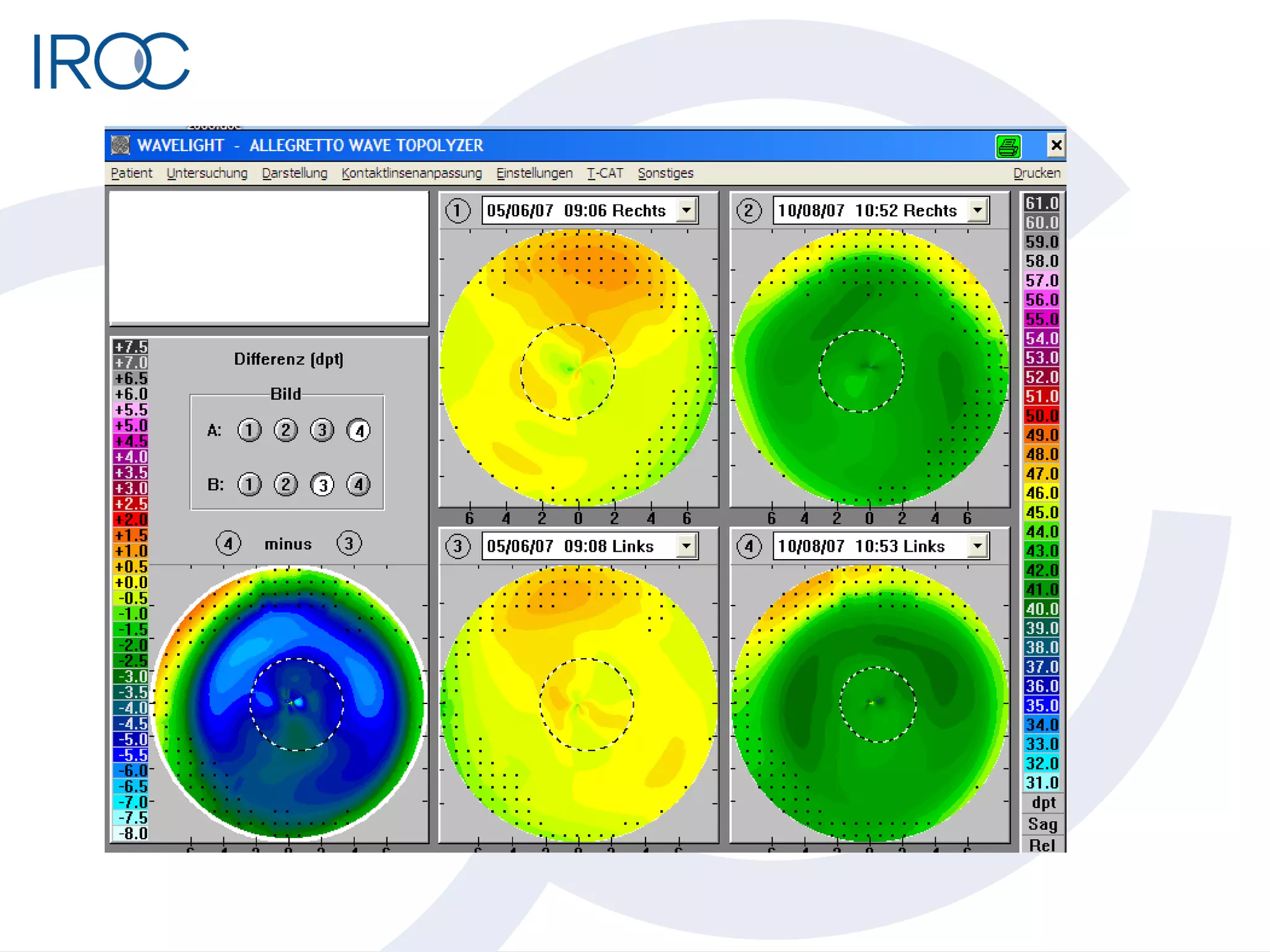Screen dimensions: 1270x952
Task: Click circled number 3 above lower-middle map
Action: pos(458,547)
